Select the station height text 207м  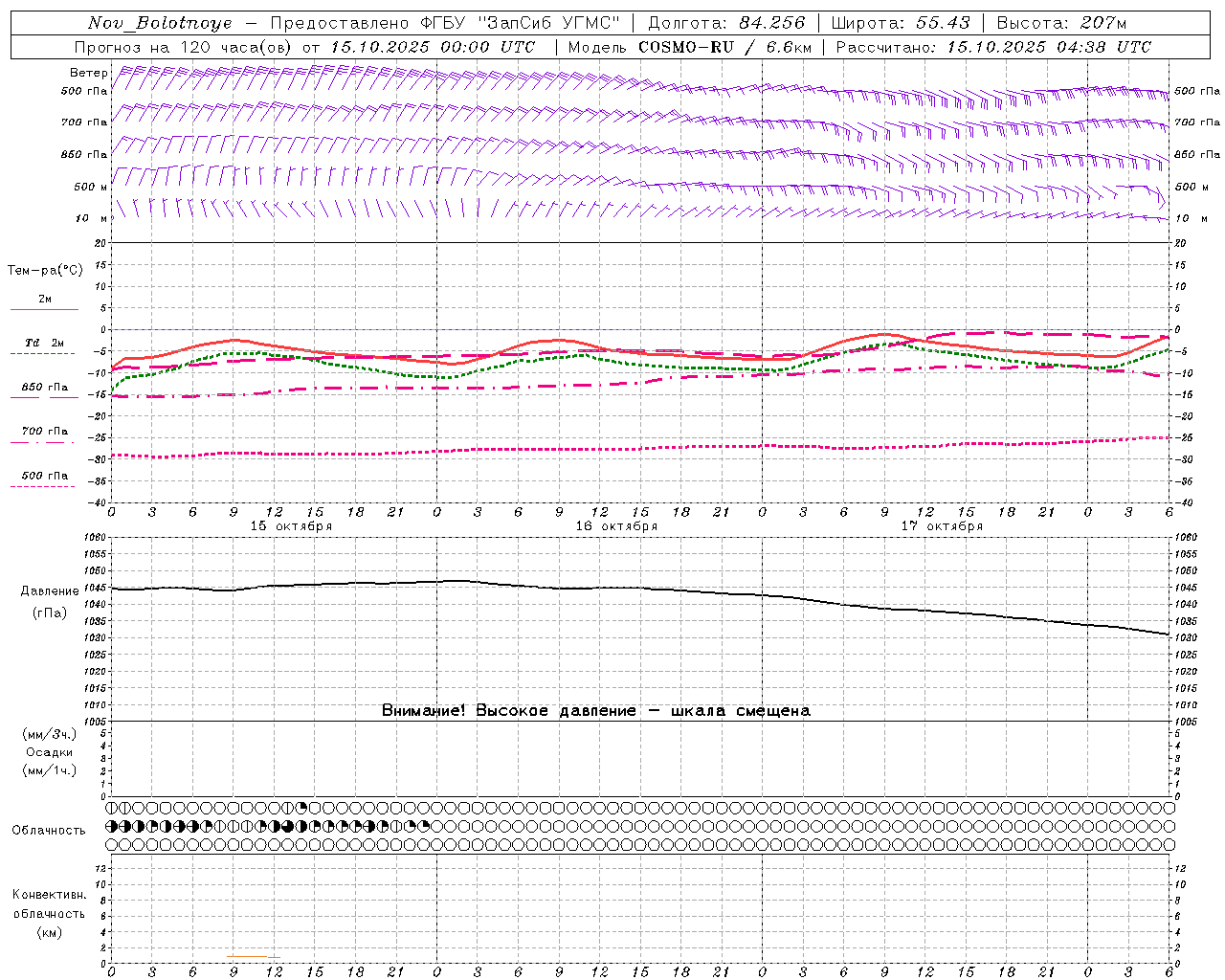coord(1102,23)
